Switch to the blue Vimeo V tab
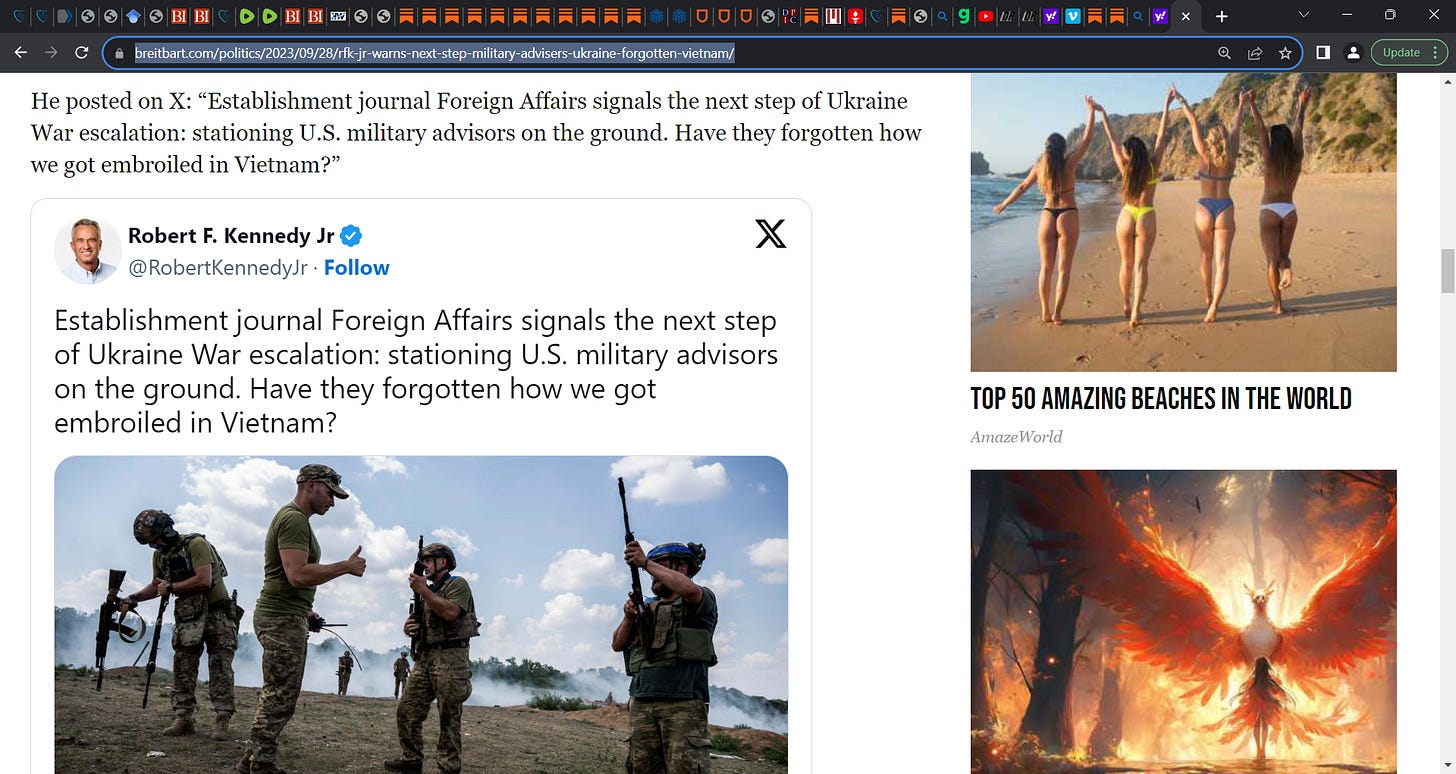 click(1073, 16)
